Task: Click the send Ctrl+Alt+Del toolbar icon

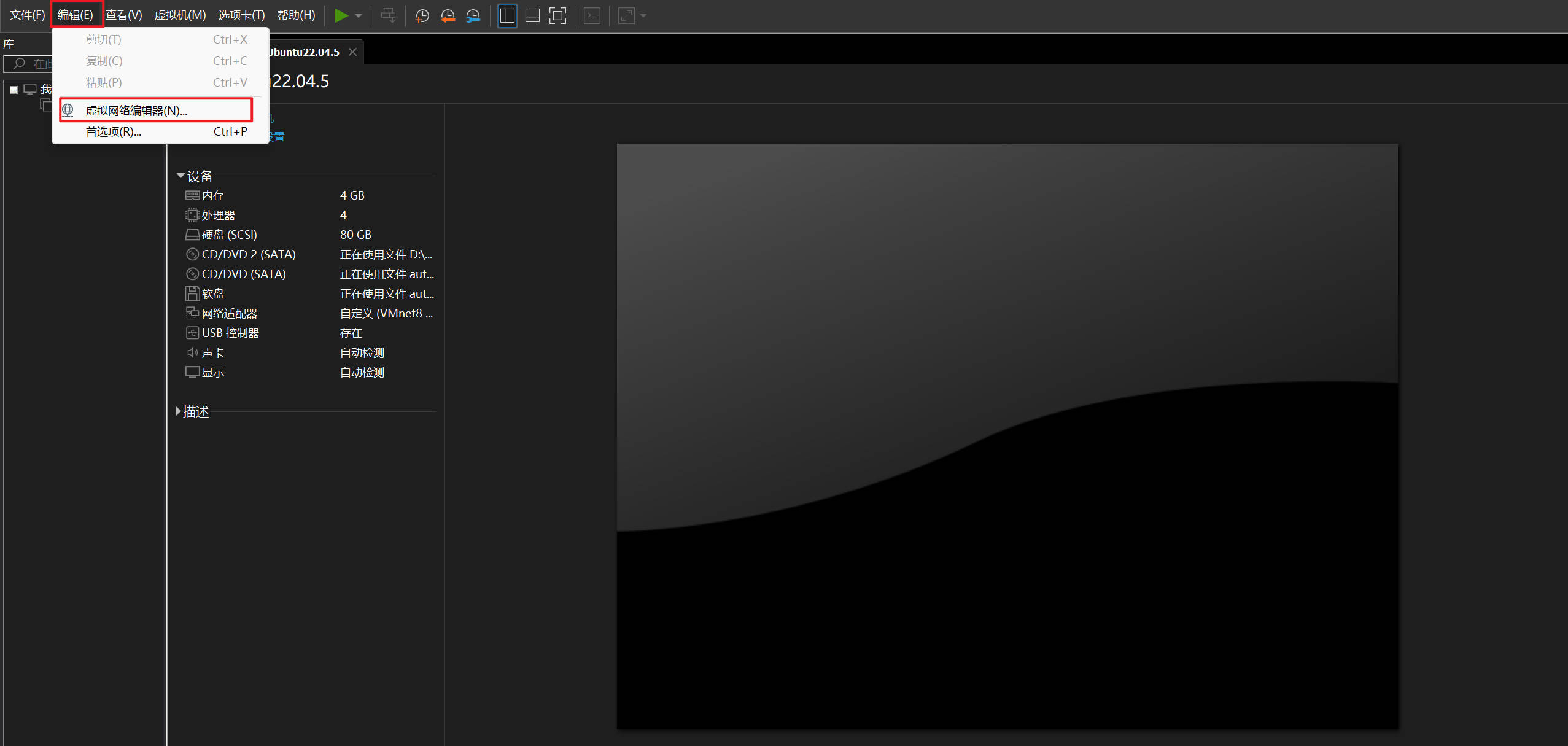Action: tap(388, 16)
